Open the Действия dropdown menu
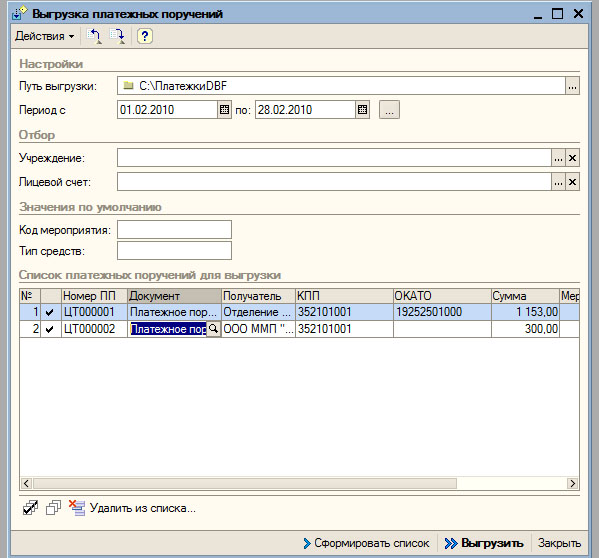 (44, 36)
